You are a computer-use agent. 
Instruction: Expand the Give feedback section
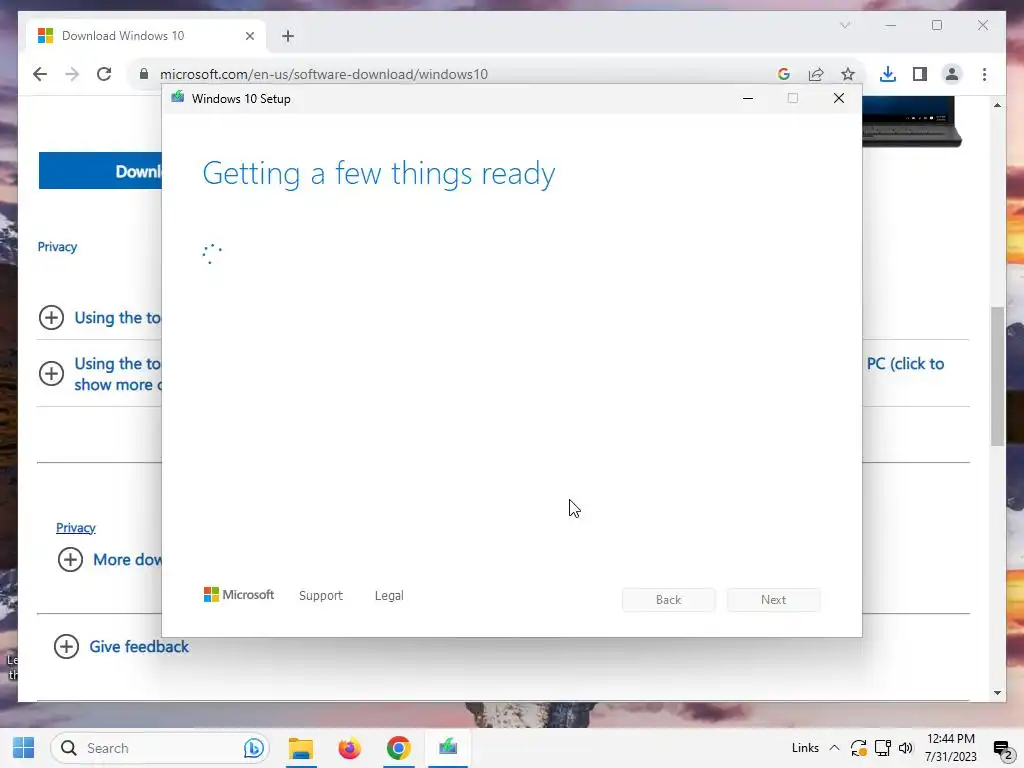[66, 647]
